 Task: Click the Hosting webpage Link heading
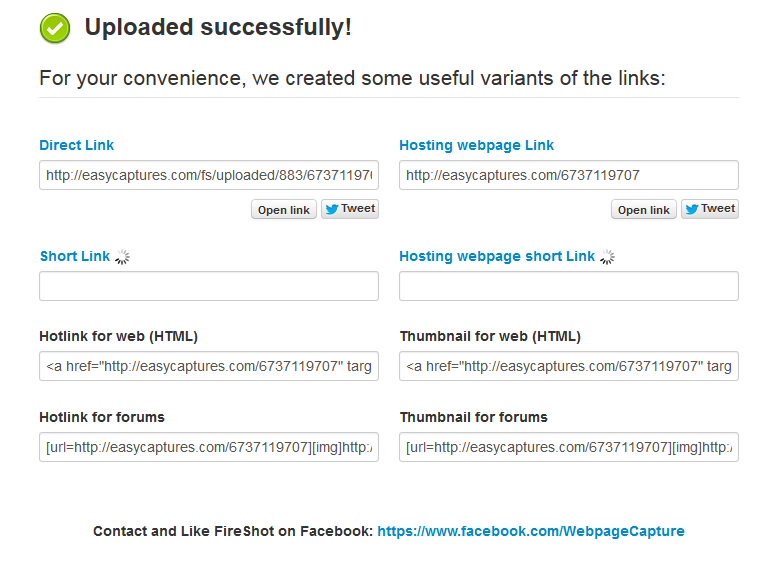477,145
